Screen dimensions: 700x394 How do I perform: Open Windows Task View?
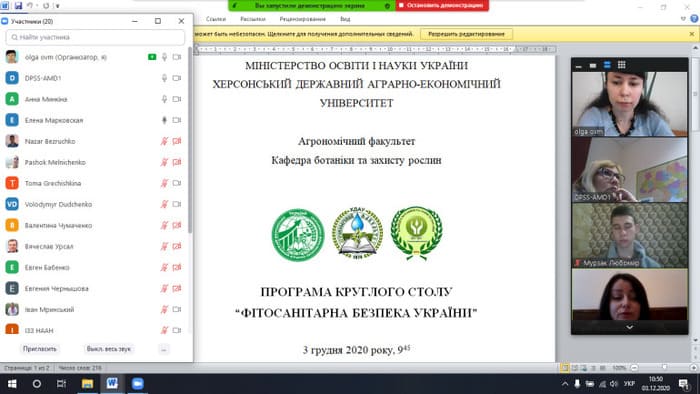[61, 384]
